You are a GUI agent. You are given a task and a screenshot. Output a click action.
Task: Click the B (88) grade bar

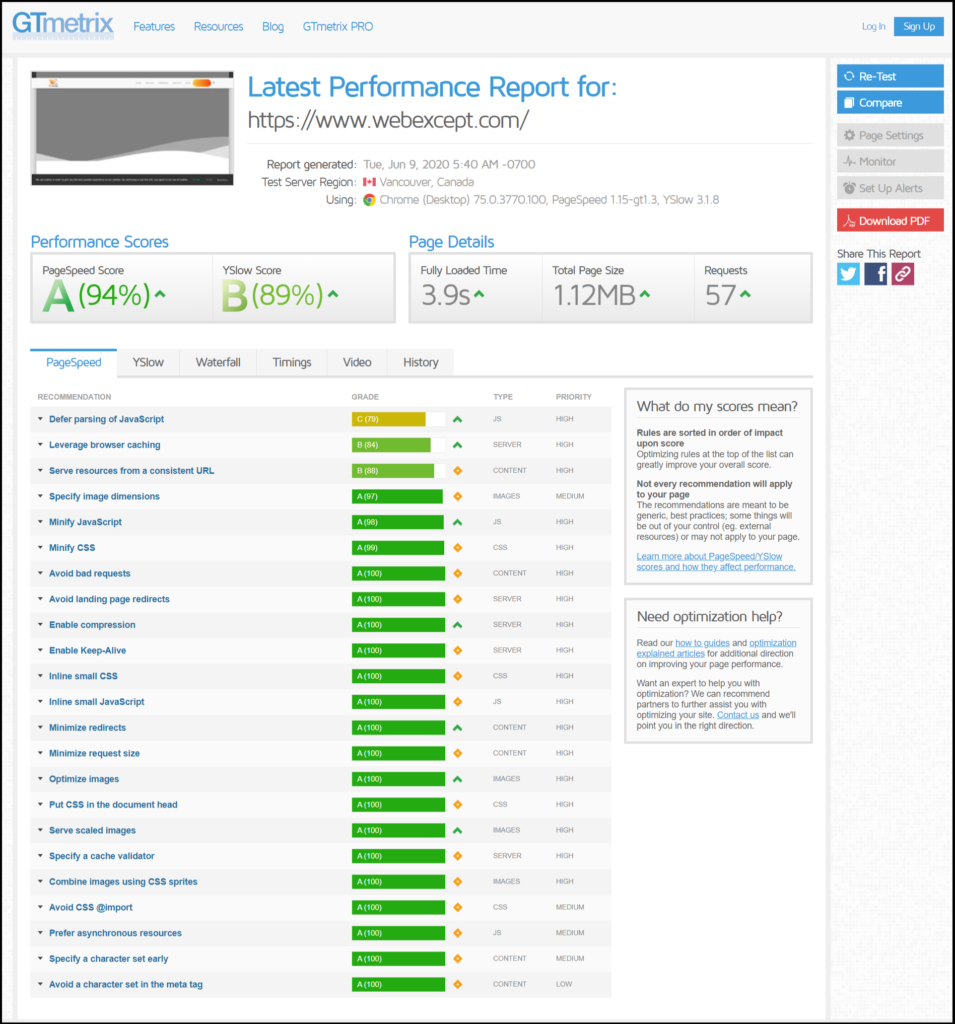click(398, 471)
